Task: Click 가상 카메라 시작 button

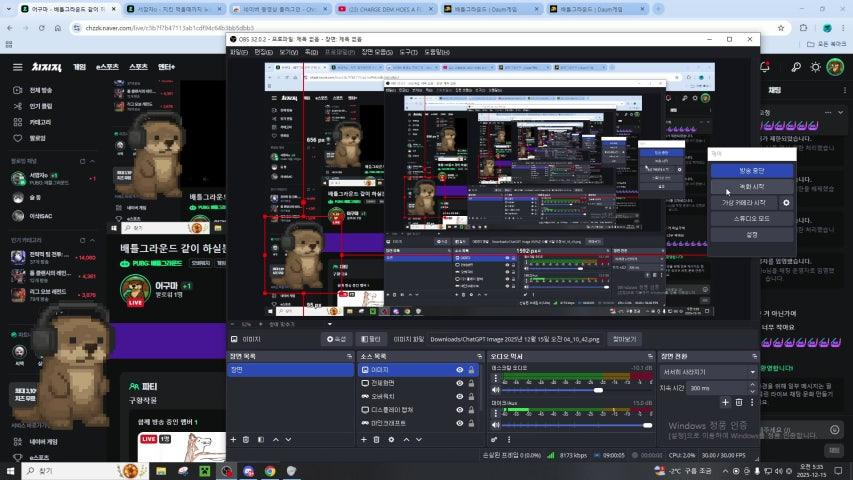Action: pos(744,202)
